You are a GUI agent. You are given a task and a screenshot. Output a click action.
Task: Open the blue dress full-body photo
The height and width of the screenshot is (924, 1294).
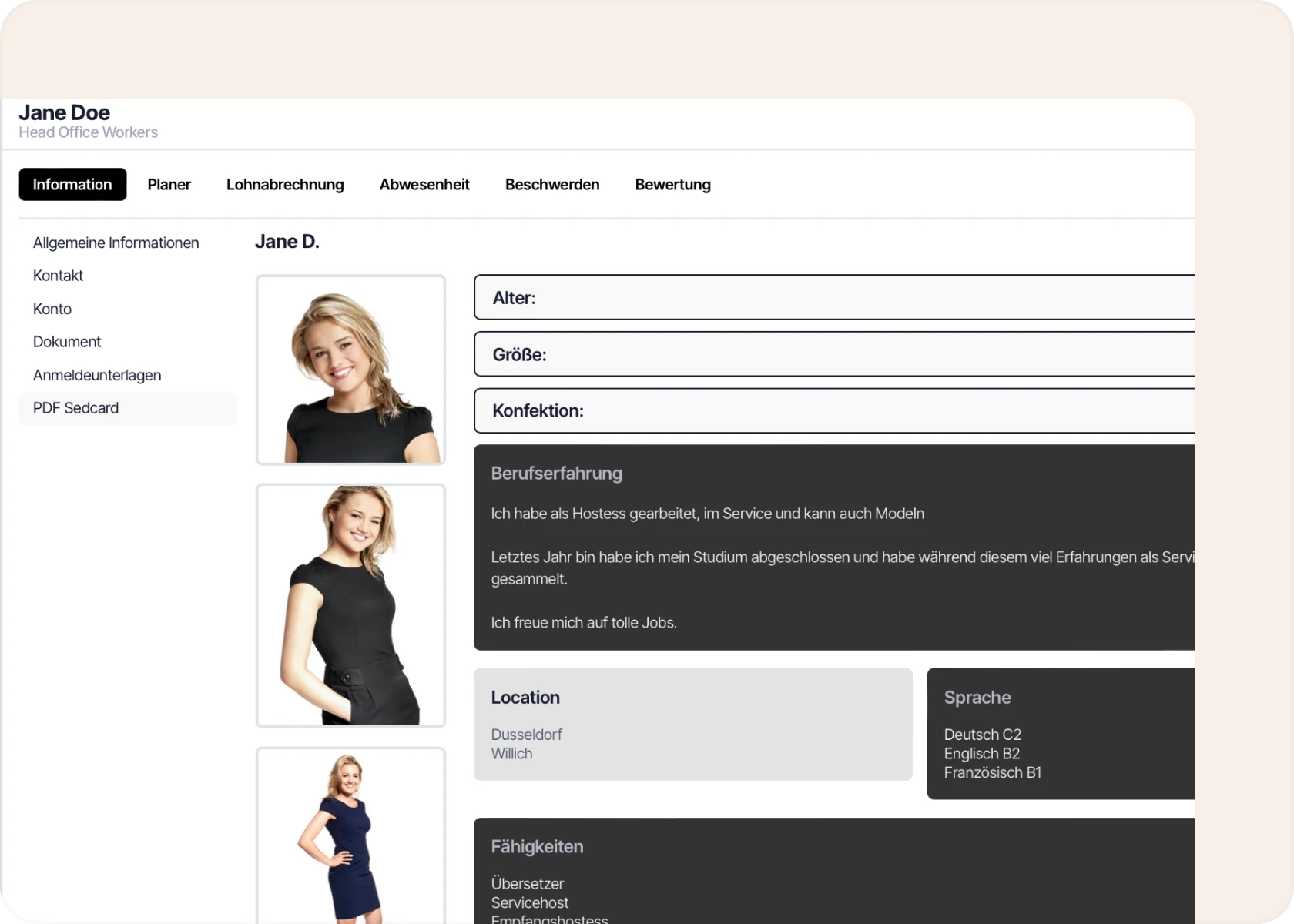(350, 835)
